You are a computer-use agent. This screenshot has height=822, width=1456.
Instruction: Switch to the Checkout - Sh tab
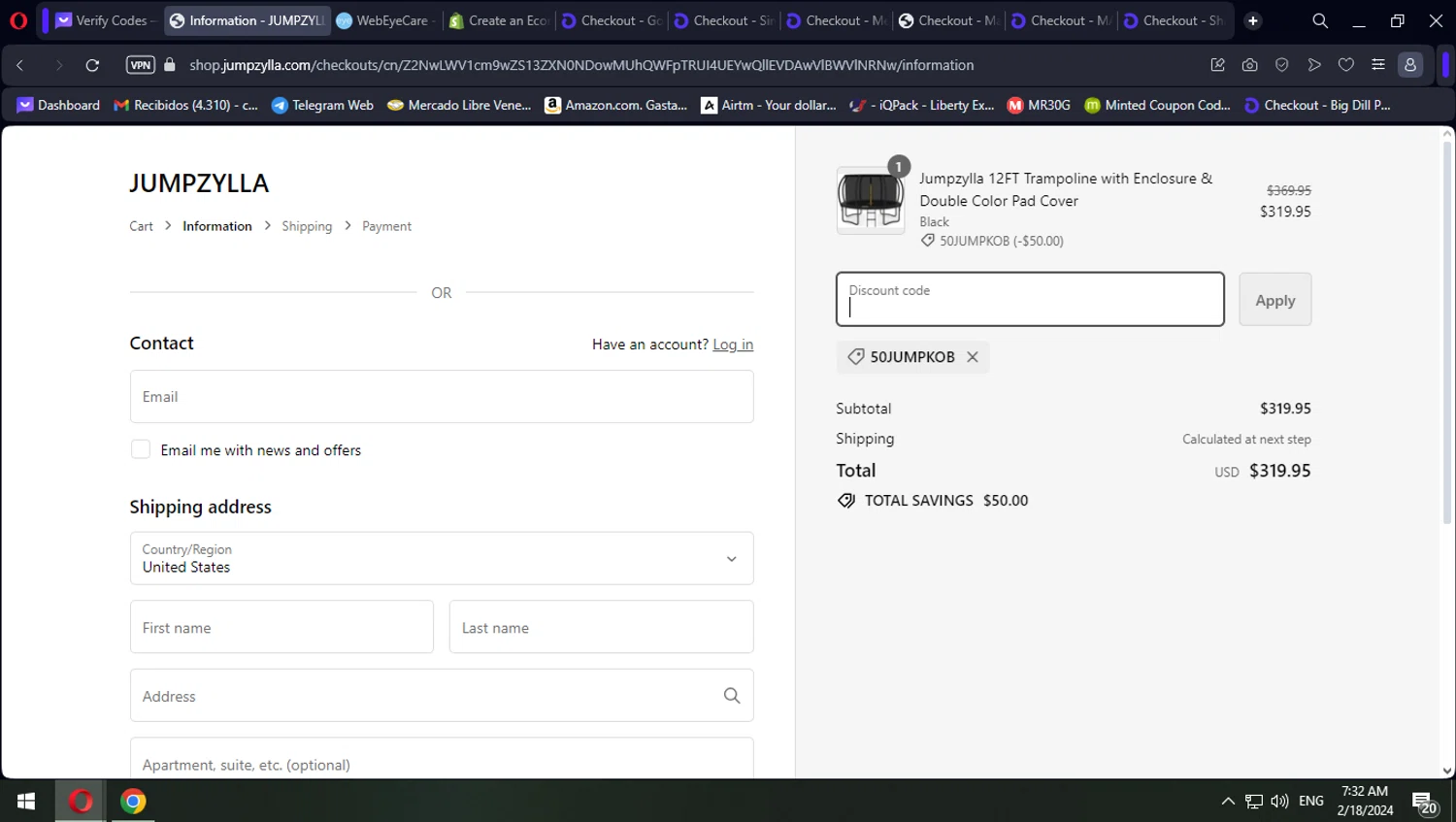pyautogui.click(x=1174, y=20)
